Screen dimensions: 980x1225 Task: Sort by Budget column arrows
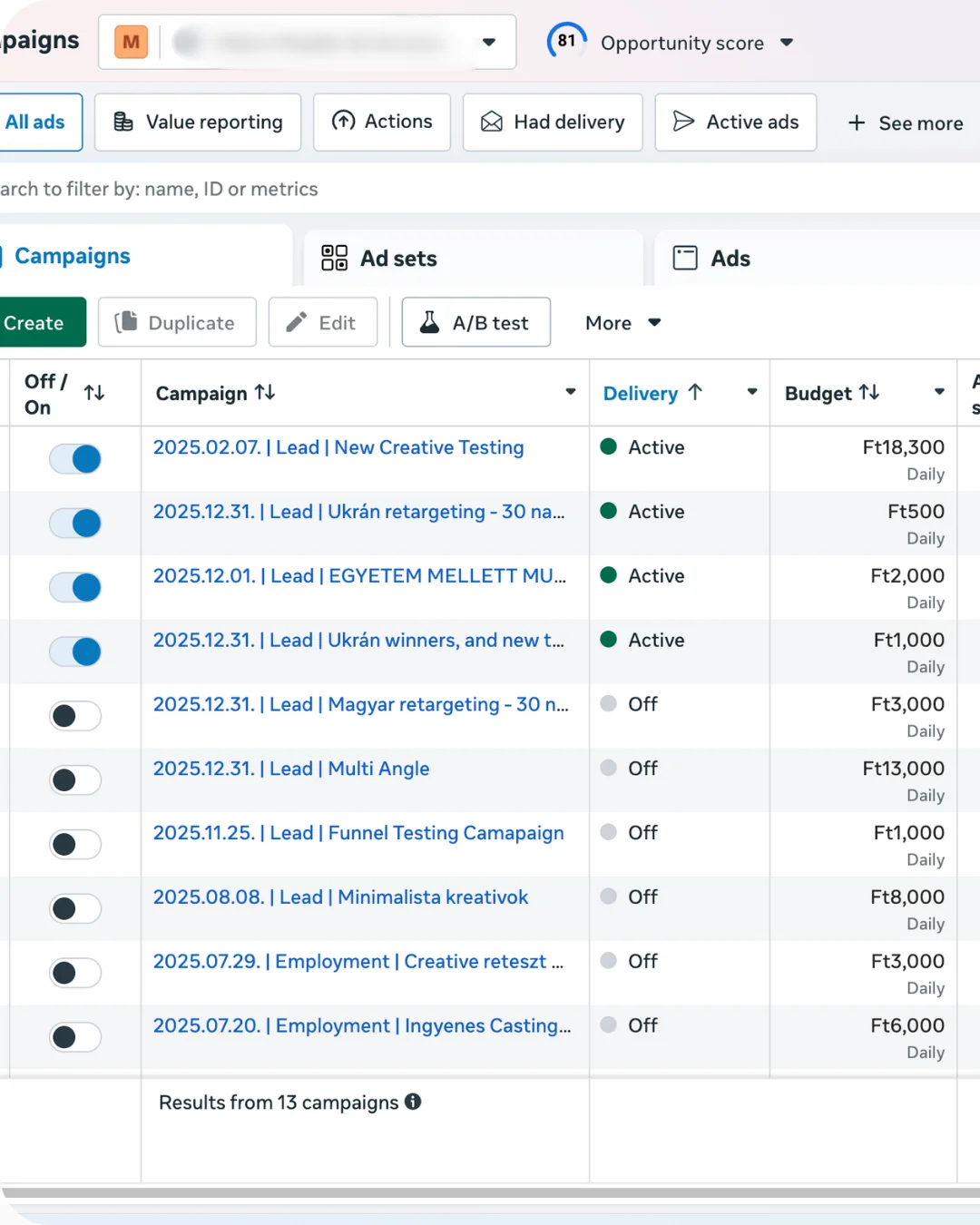point(869,392)
